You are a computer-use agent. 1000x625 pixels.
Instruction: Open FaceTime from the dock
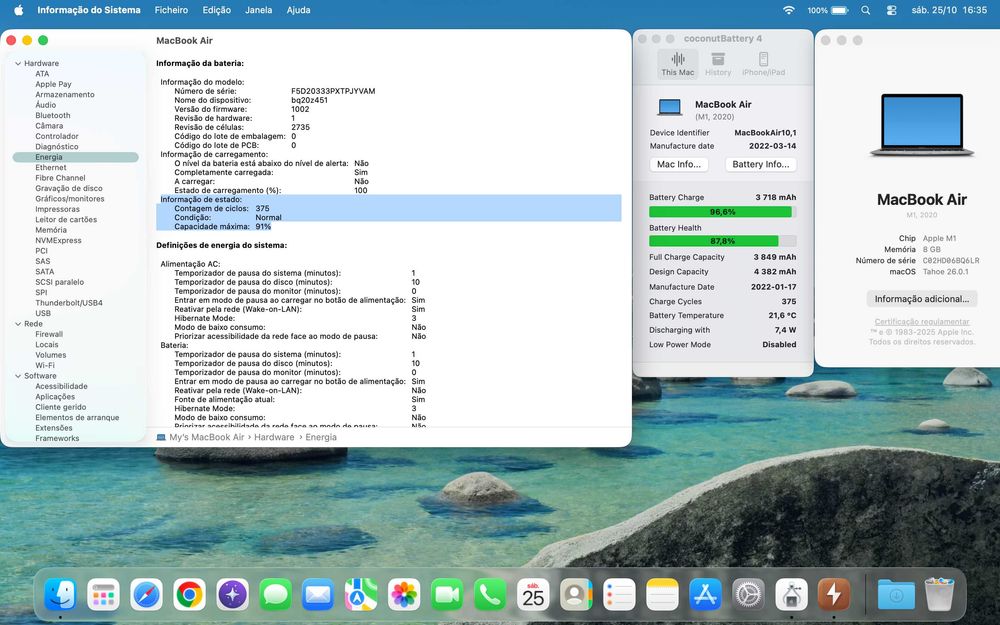pos(447,595)
